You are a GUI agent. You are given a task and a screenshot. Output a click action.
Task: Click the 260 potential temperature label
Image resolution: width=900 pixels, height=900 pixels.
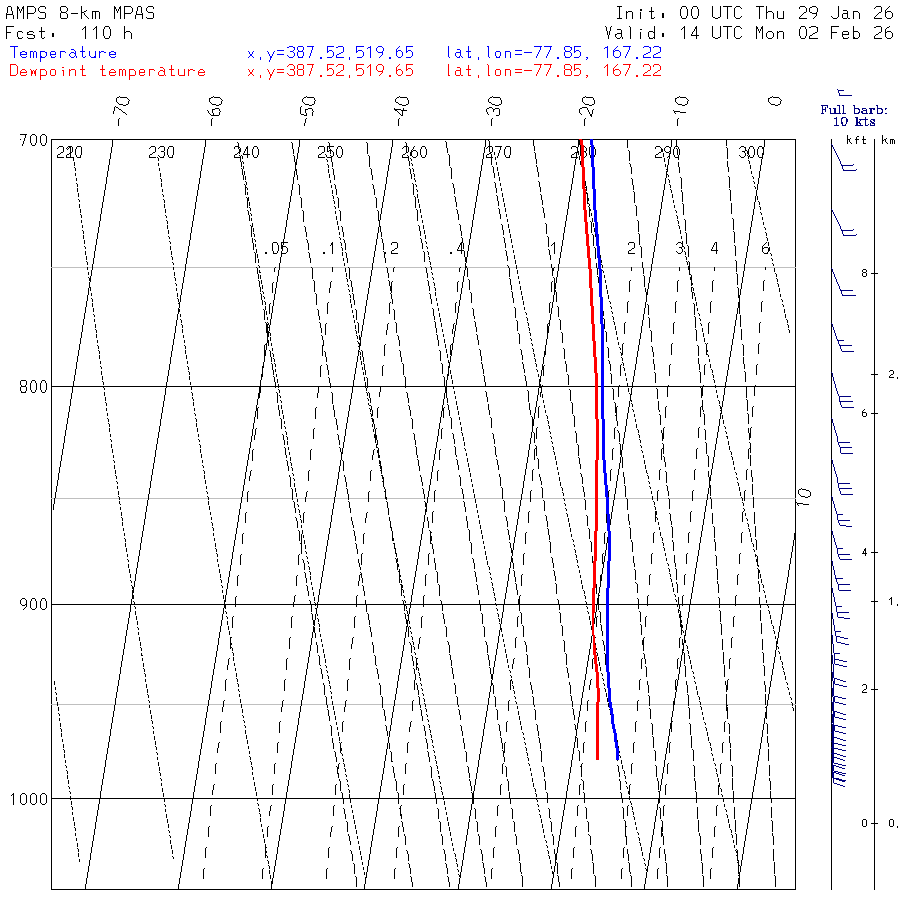414,152
